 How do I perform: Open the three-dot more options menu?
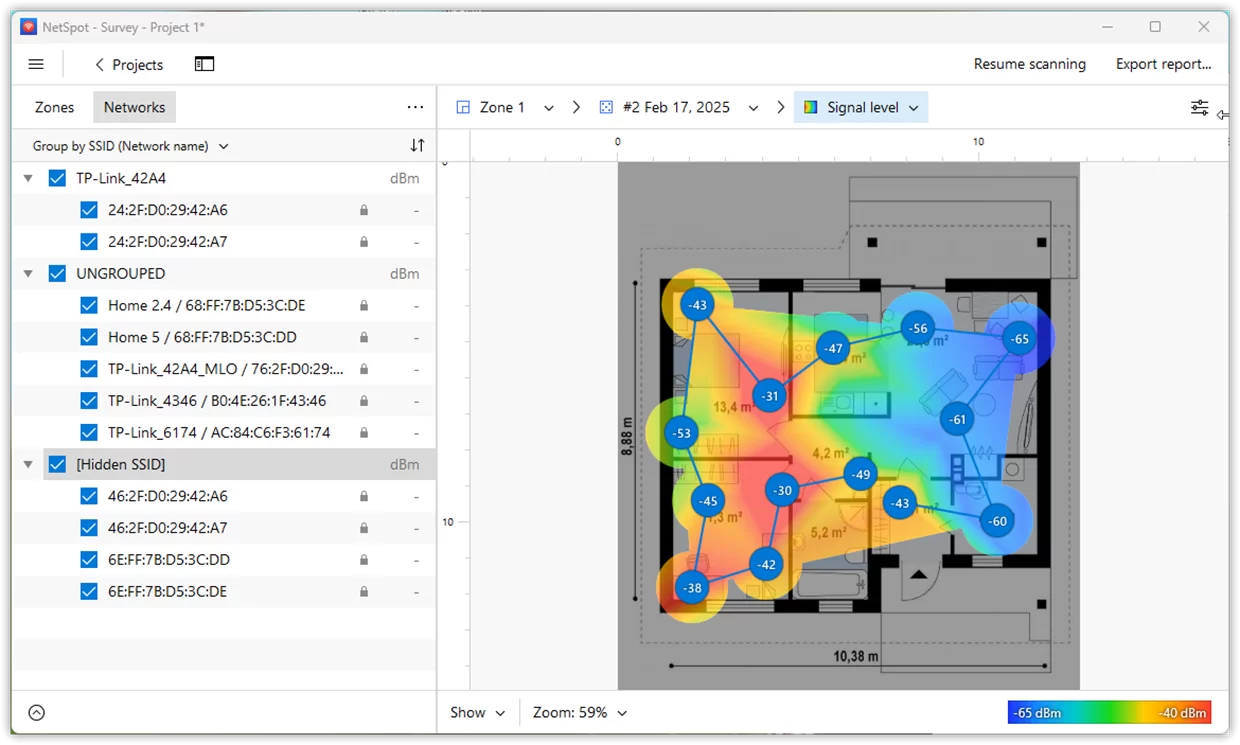(x=415, y=107)
